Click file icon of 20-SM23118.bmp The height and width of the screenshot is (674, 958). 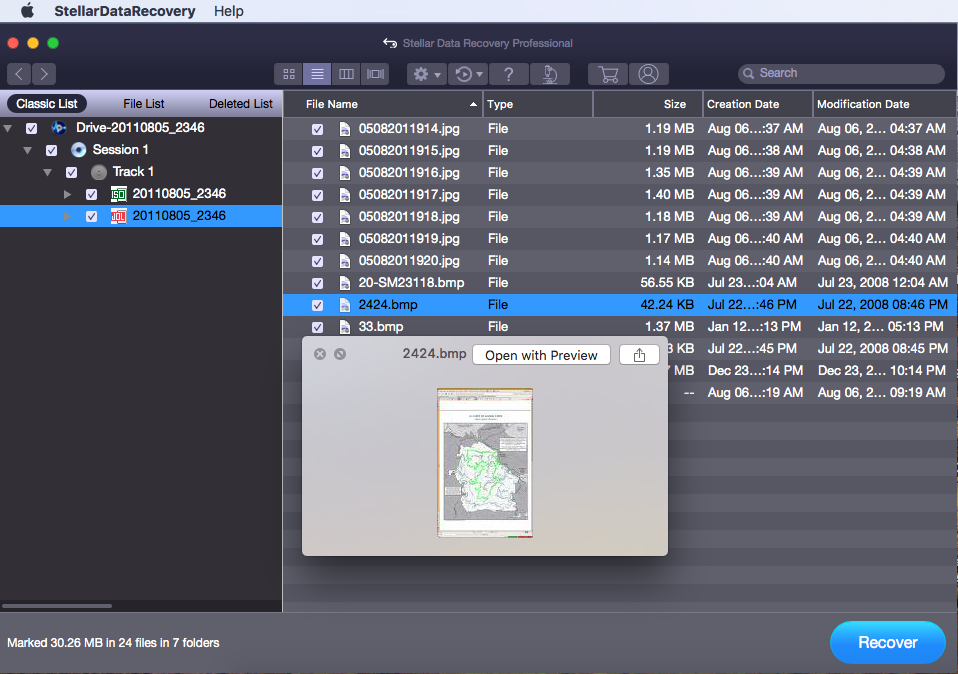click(345, 283)
